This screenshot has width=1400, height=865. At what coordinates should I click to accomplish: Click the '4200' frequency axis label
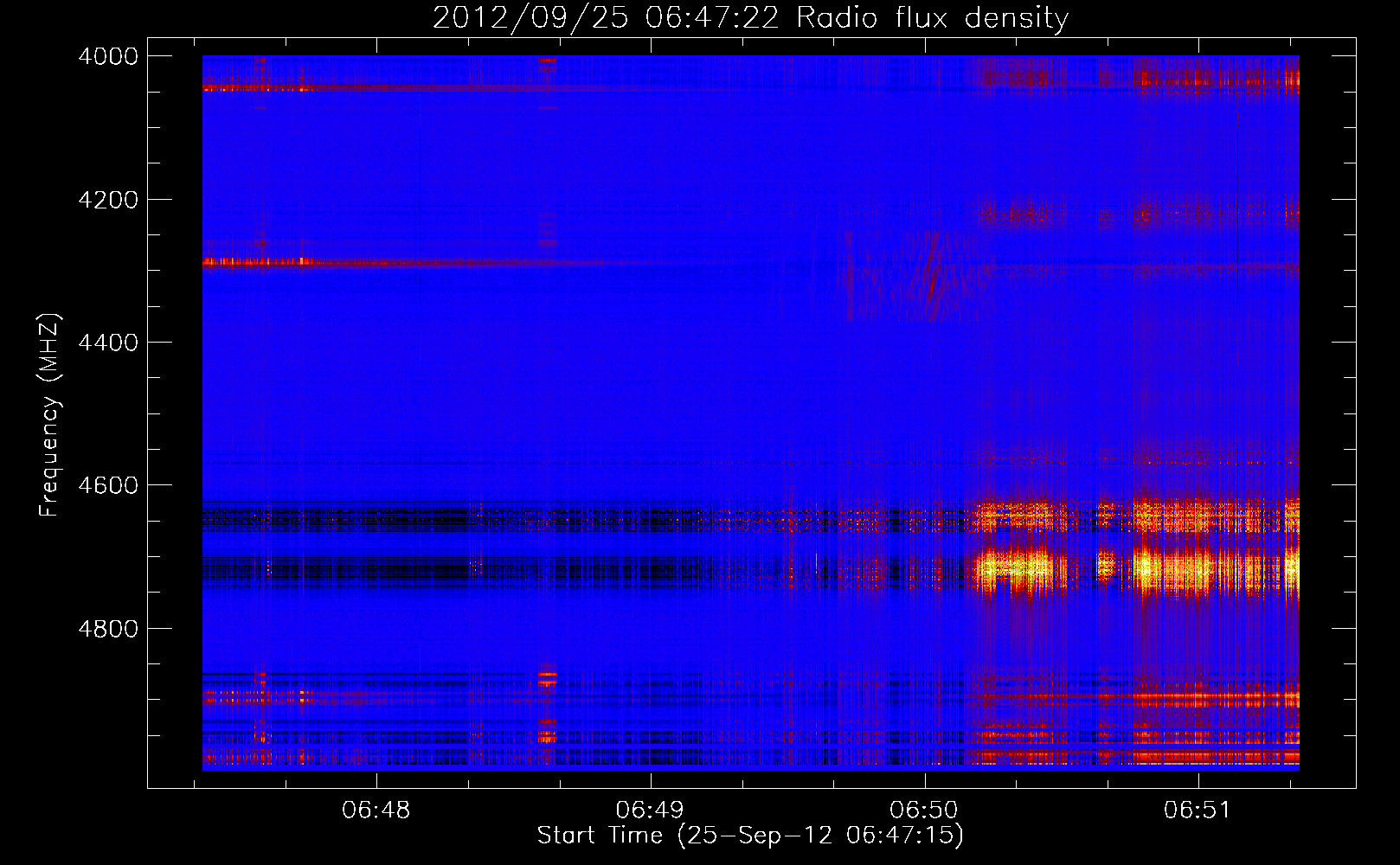pos(108,200)
